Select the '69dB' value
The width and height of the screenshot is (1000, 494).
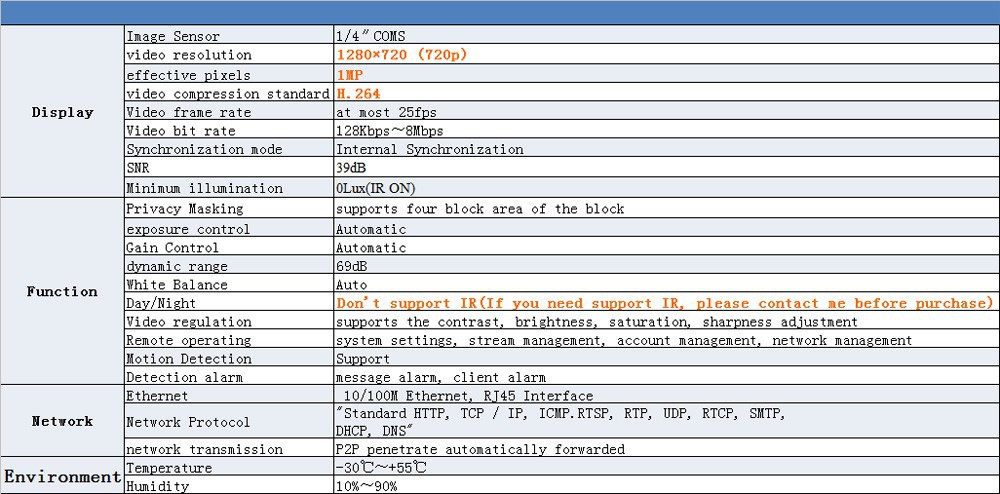pos(351,266)
